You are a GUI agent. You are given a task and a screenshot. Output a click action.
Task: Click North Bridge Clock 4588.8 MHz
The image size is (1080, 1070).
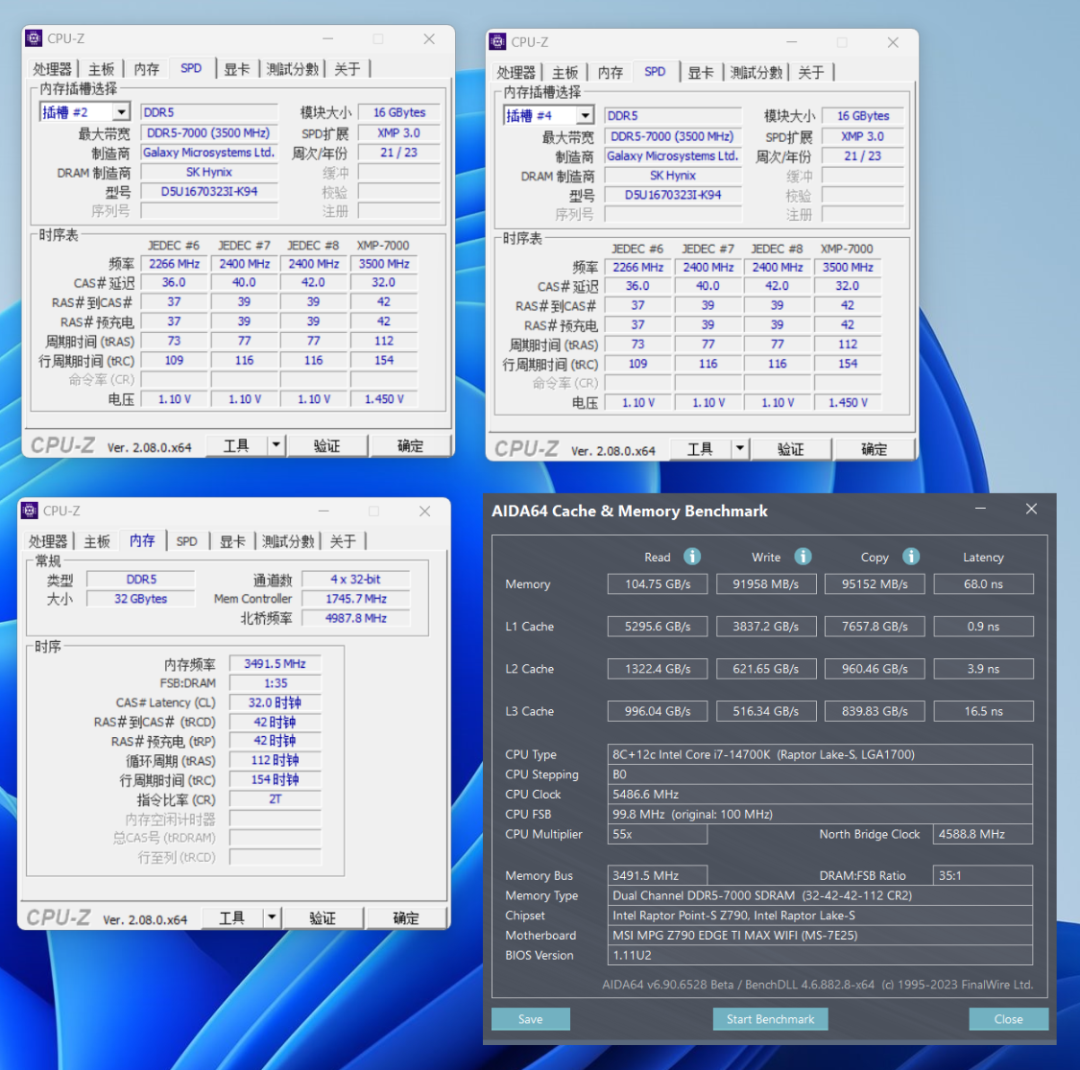tap(983, 834)
